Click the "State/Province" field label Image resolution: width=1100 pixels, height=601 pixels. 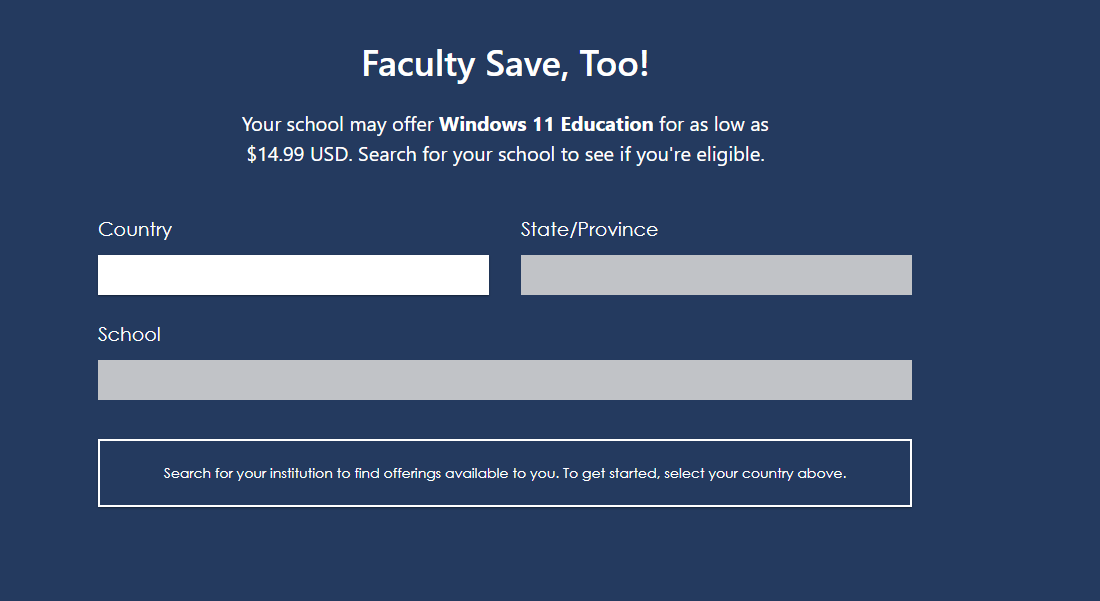tap(589, 229)
